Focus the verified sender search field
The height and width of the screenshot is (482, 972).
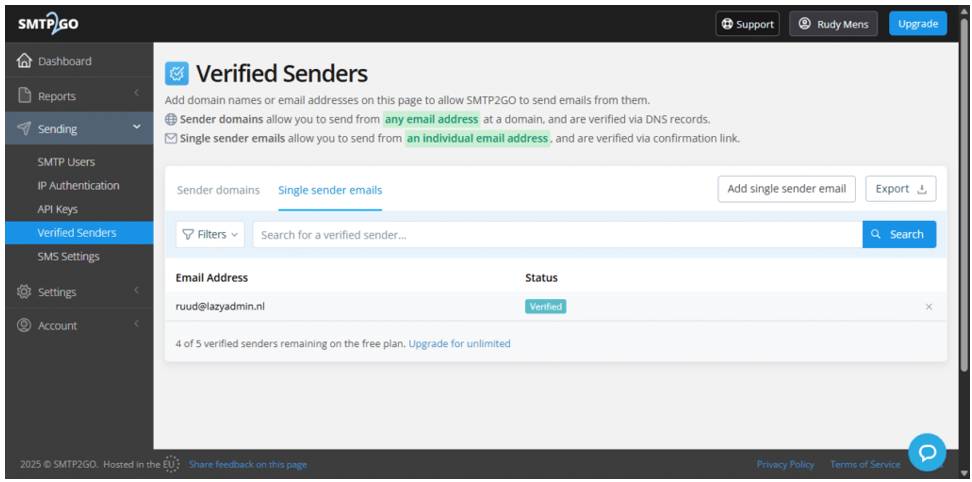pos(557,234)
